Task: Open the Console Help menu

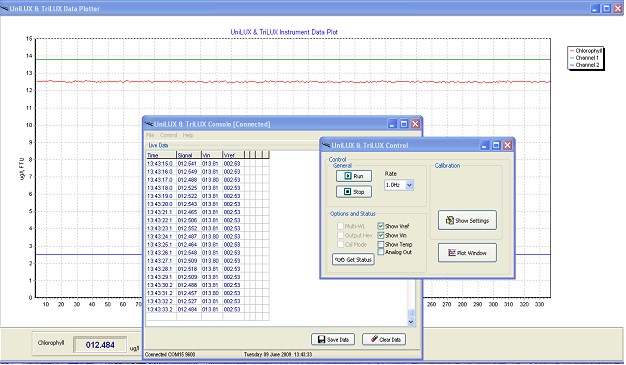Action: click(x=188, y=135)
